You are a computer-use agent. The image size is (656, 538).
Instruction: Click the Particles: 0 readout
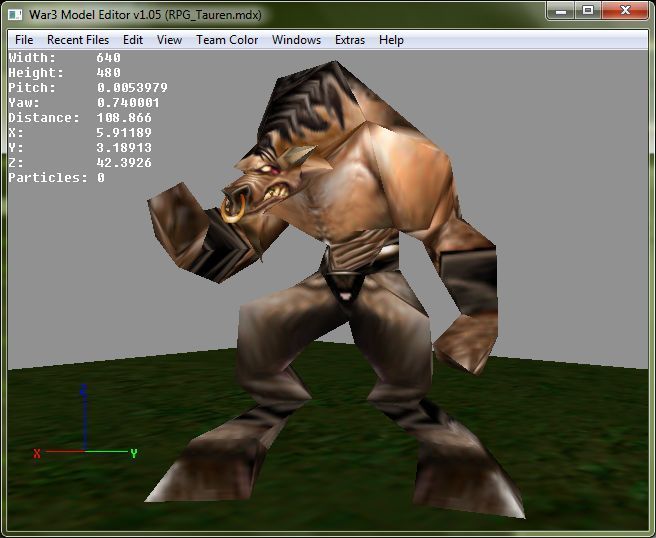[x=56, y=178]
